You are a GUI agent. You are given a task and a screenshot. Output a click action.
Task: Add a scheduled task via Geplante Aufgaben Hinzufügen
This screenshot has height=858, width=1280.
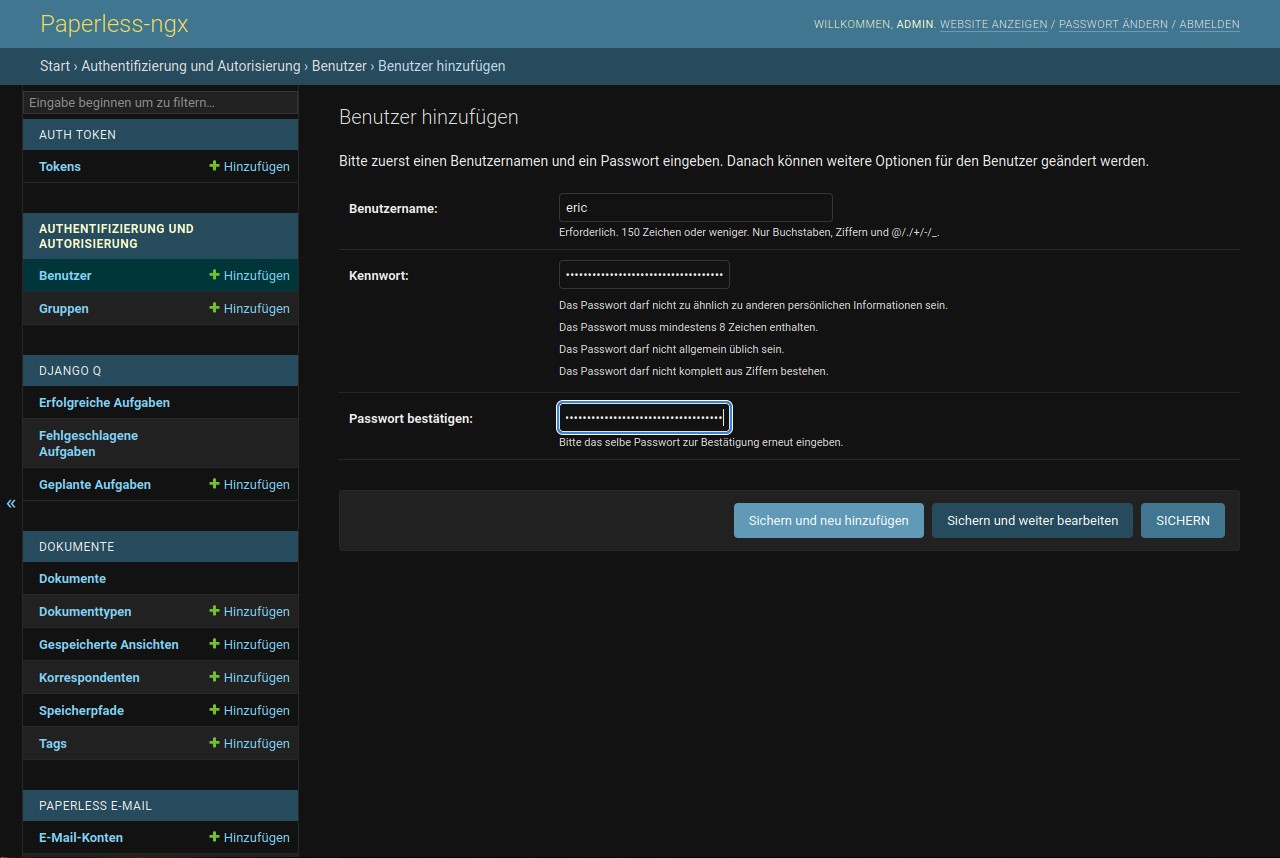[x=249, y=485]
